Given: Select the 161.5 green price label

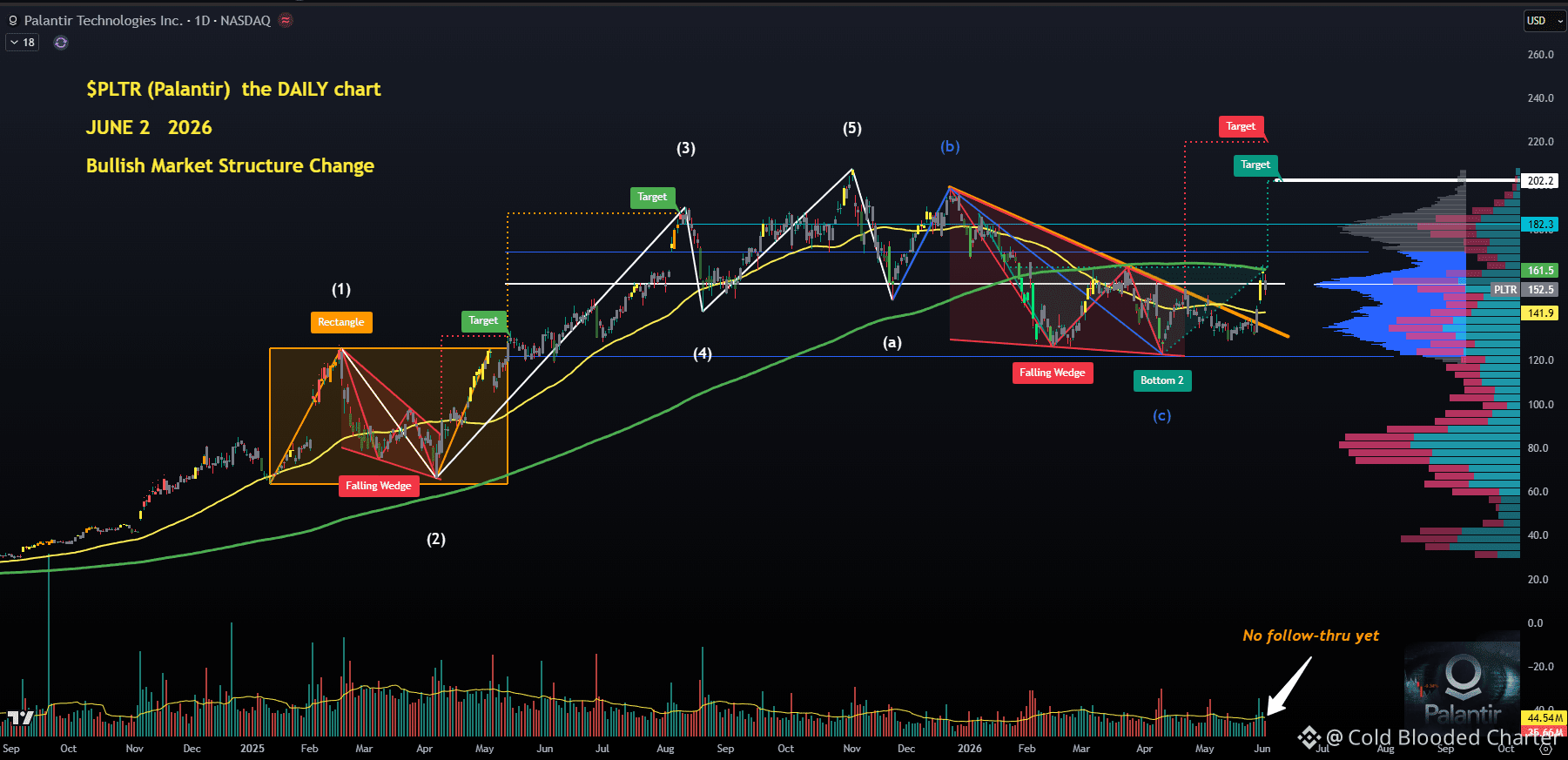Looking at the screenshot, I should click(x=1540, y=271).
